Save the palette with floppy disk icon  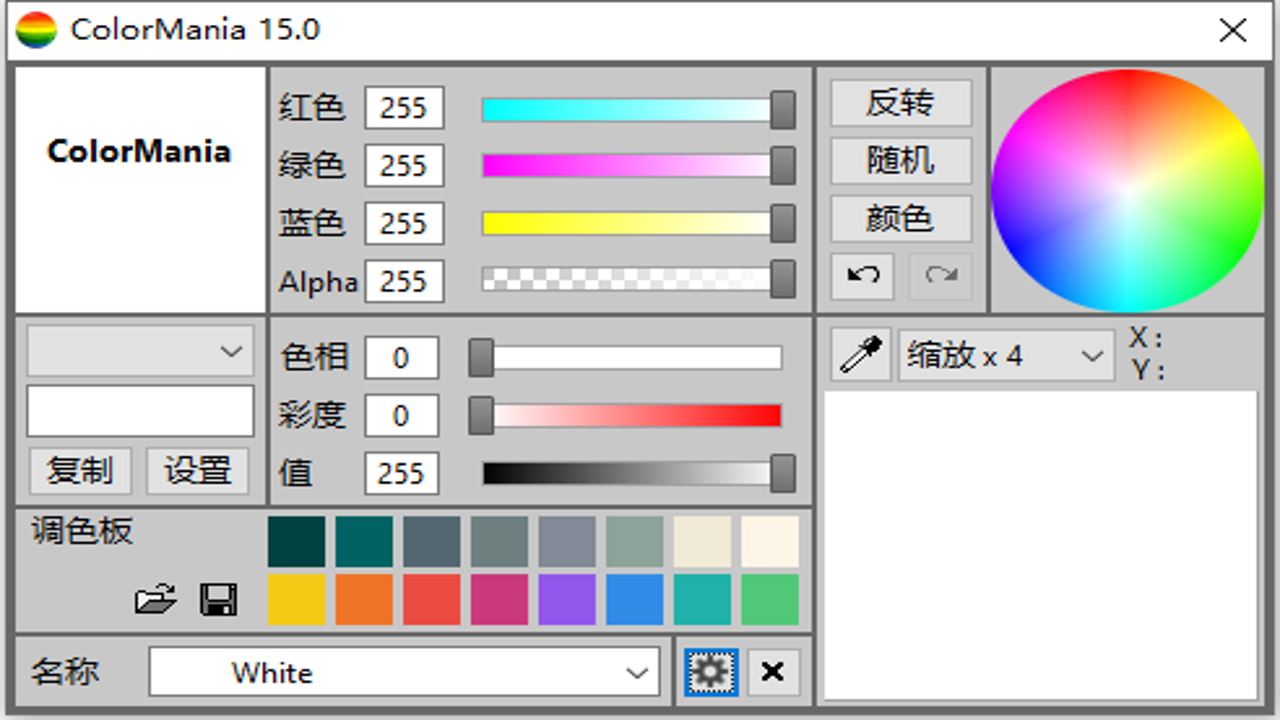coord(219,599)
